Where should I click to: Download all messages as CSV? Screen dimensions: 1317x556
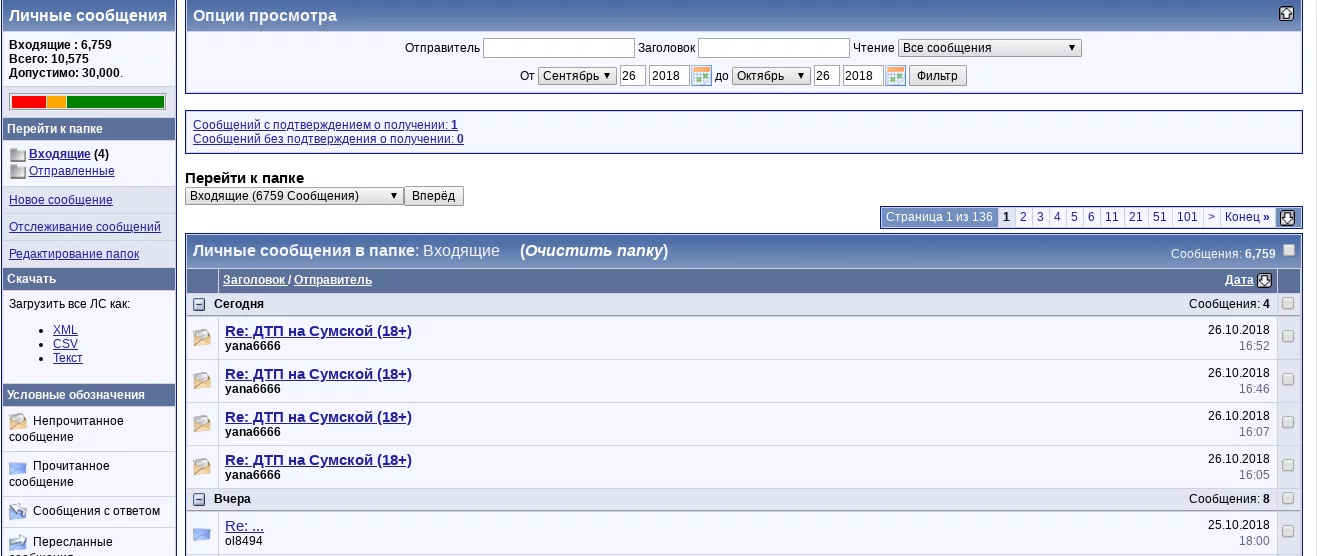click(x=65, y=344)
